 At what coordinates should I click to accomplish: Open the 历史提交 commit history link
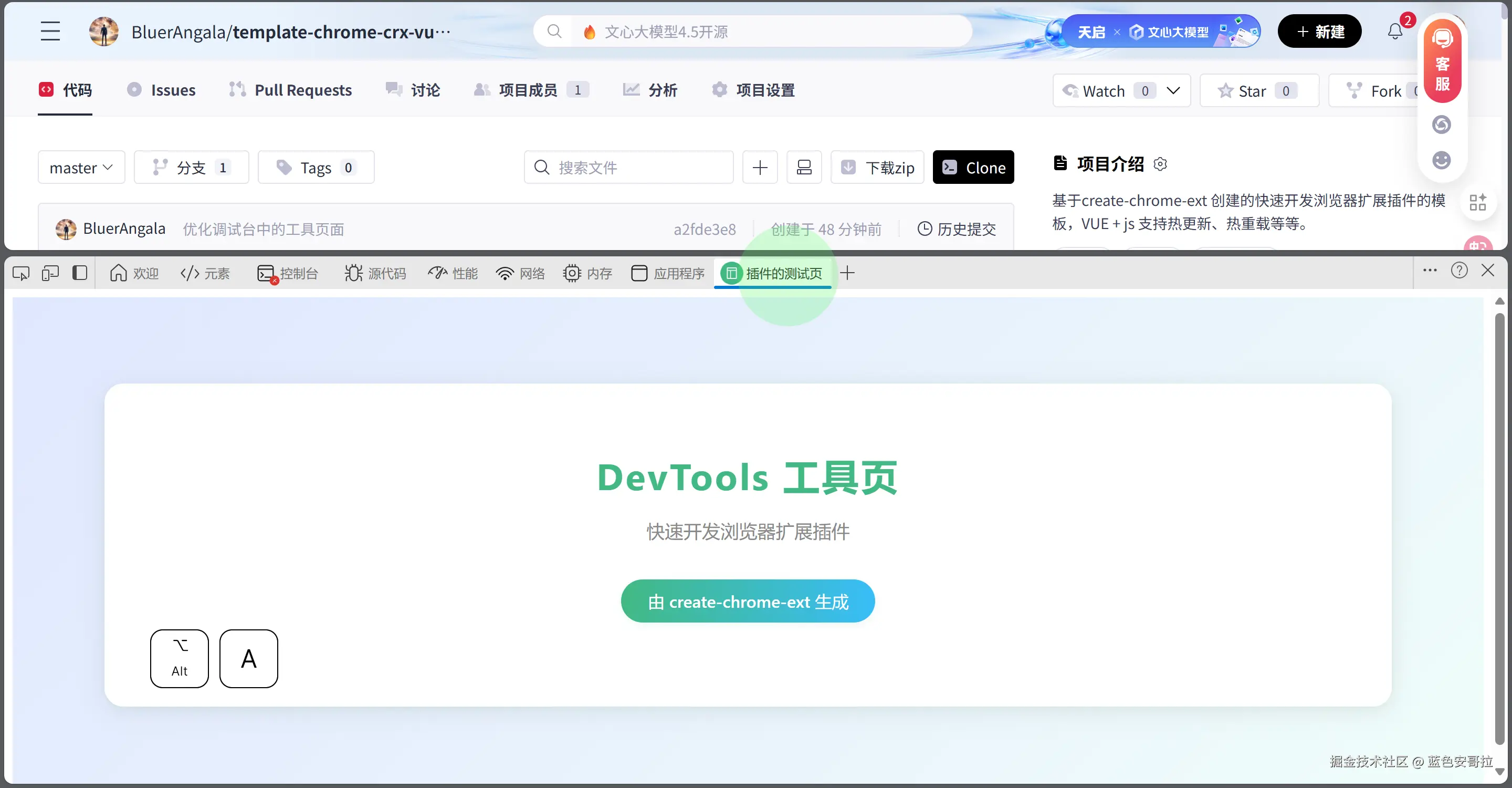pyautogui.click(x=957, y=229)
